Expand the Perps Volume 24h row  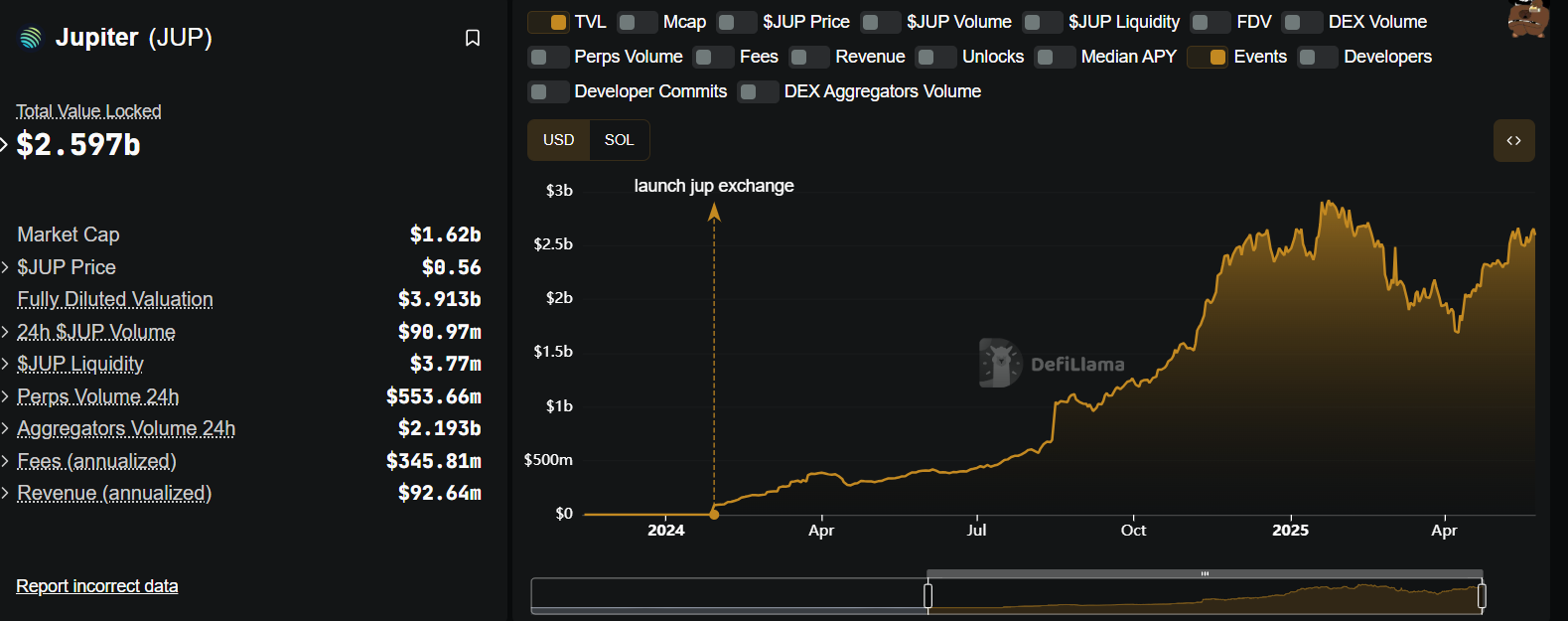[5, 396]
